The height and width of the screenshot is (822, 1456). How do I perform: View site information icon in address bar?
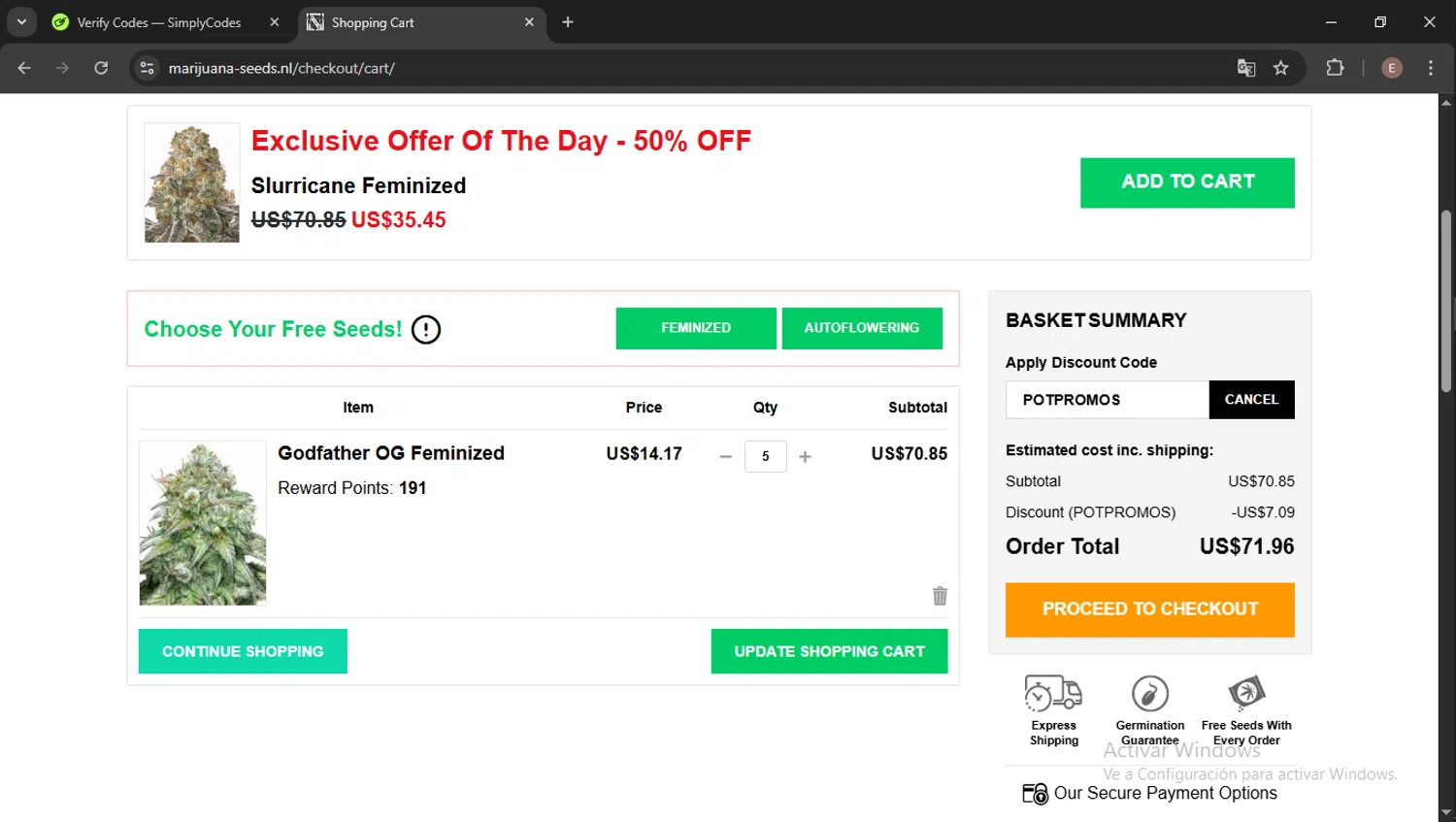148,68
